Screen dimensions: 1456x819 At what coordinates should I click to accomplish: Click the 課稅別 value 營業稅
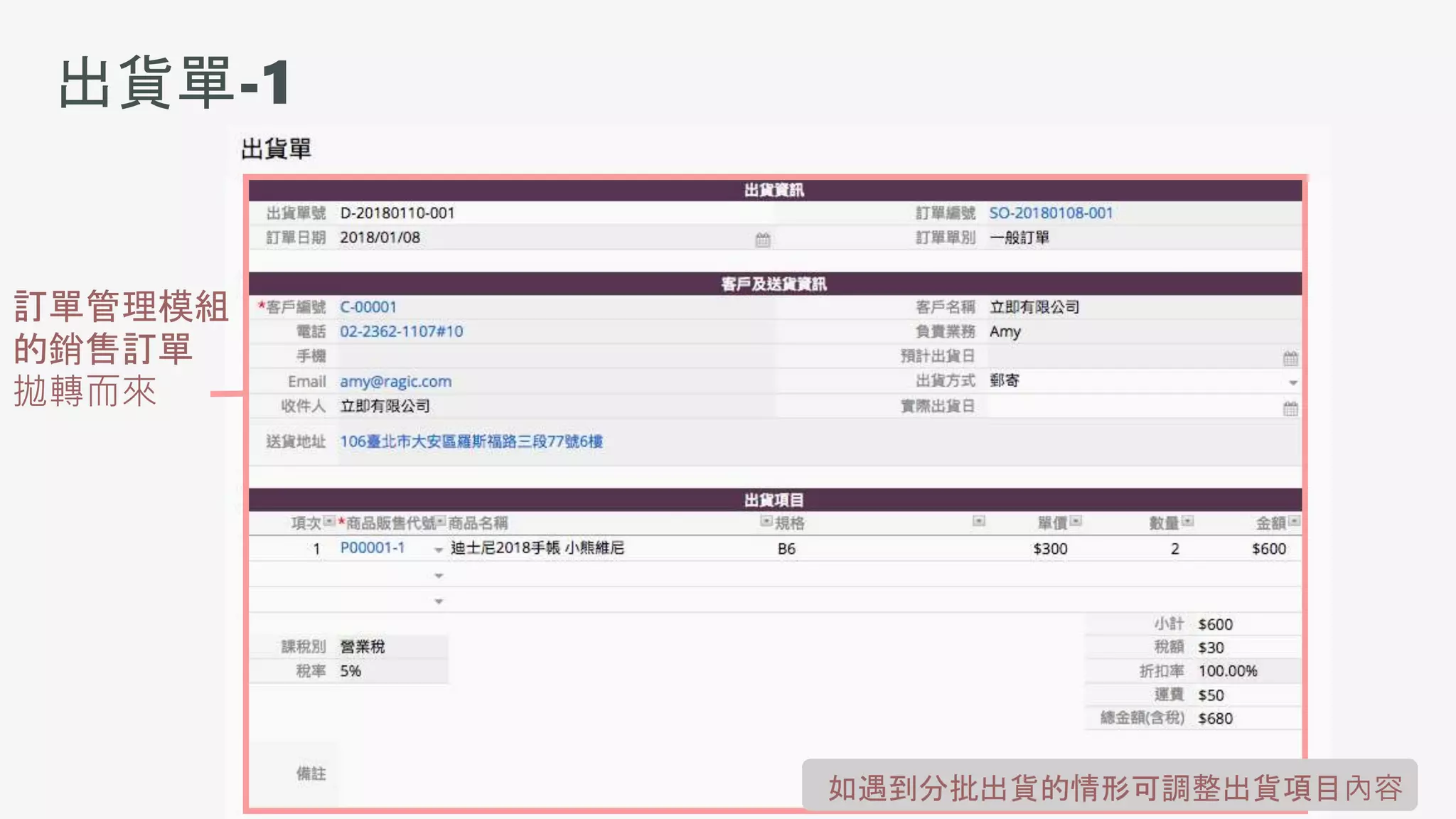[x=362, y=646]
